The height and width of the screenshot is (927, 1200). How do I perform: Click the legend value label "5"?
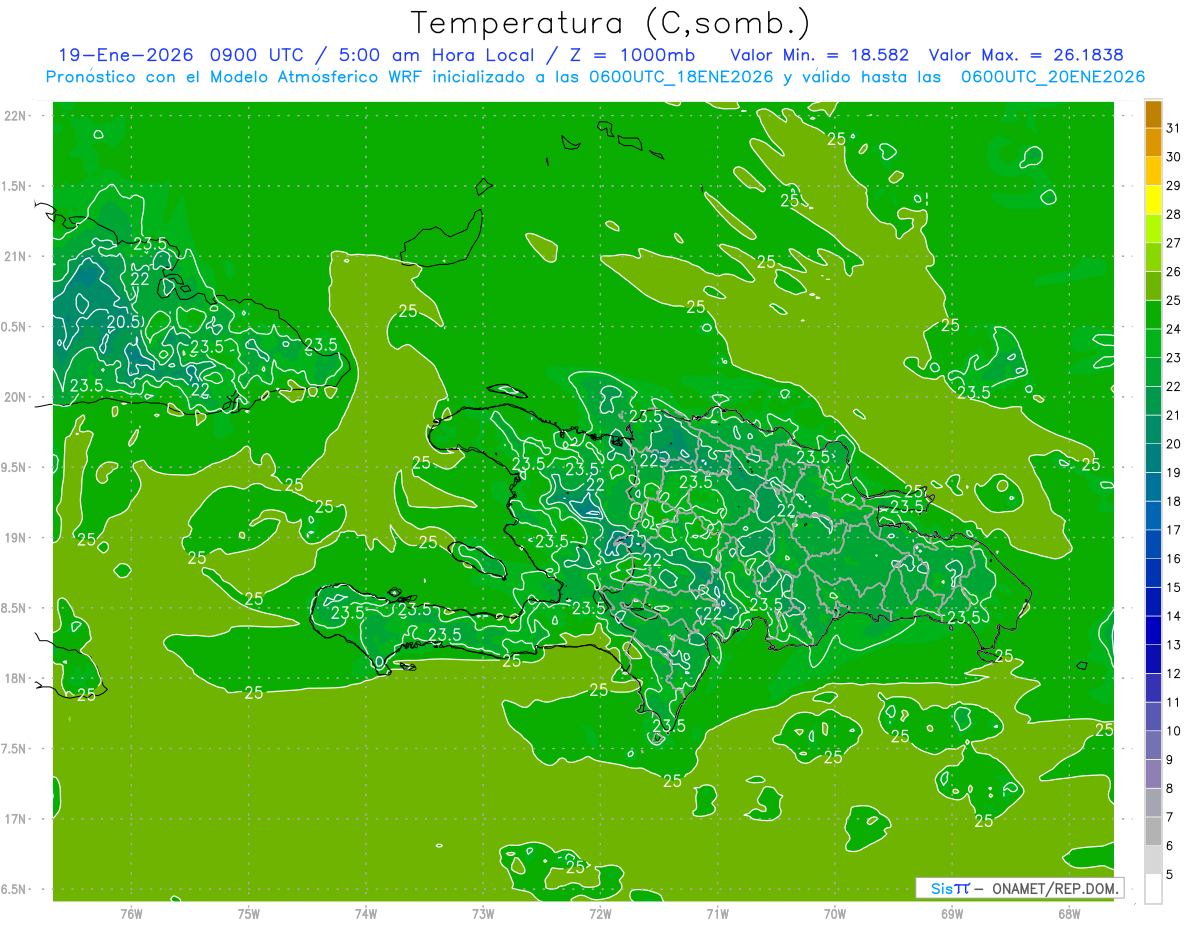pos(1170,874)
